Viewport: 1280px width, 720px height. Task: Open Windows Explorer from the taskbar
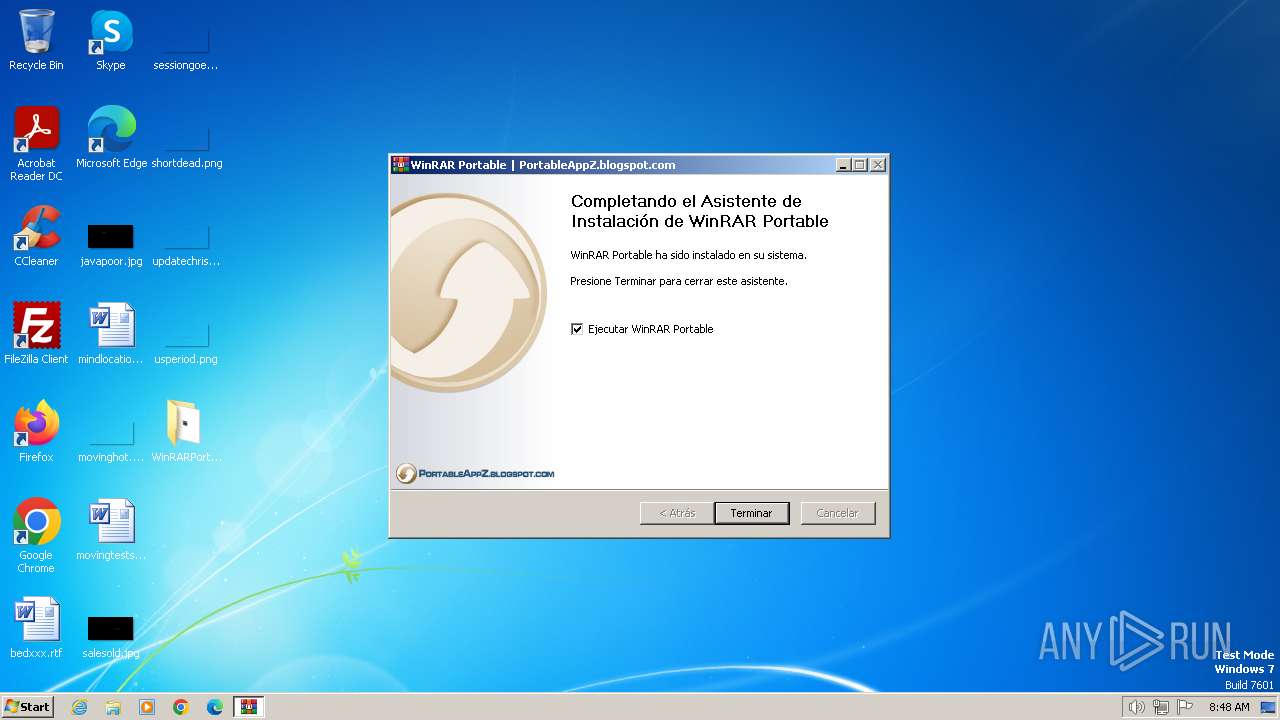(113, 707)
